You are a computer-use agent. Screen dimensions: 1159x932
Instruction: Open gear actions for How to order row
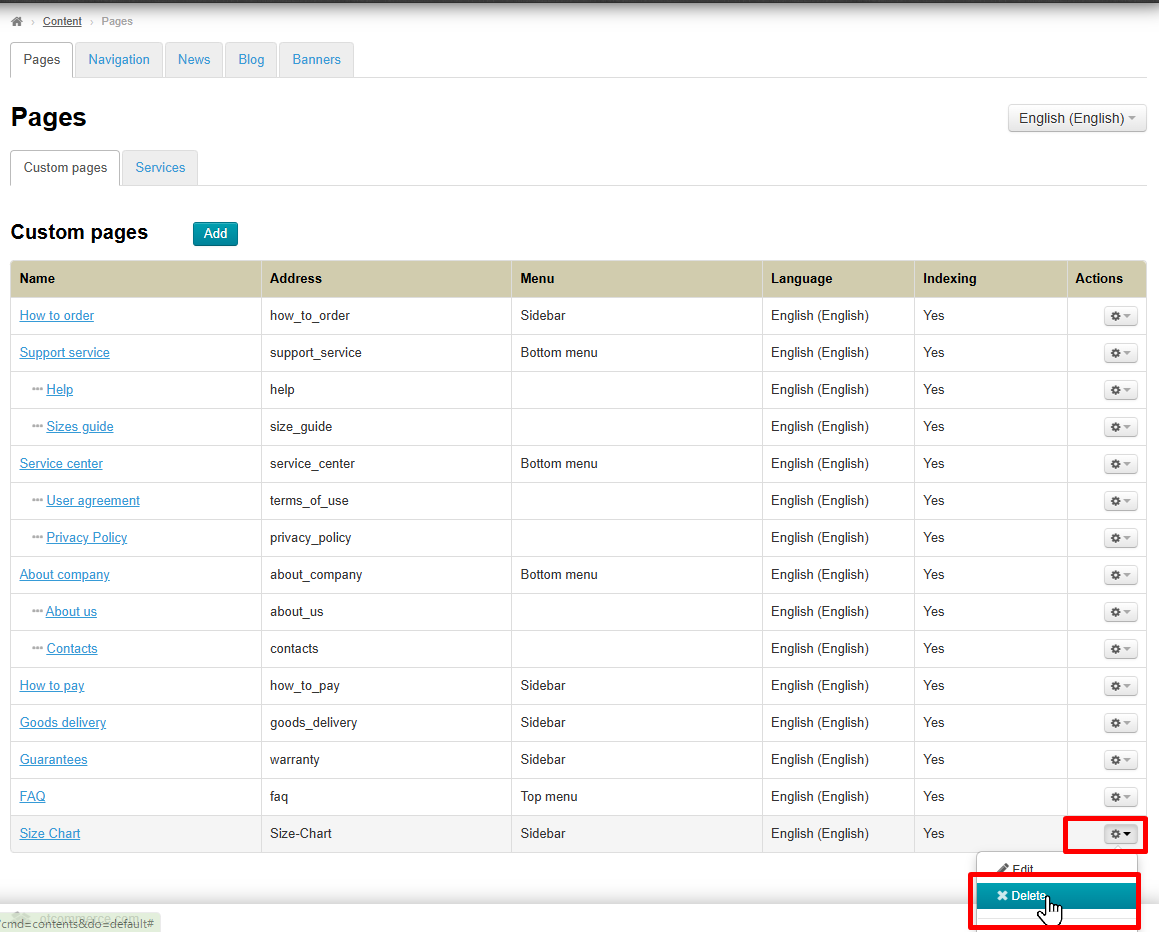(1120, 316)
